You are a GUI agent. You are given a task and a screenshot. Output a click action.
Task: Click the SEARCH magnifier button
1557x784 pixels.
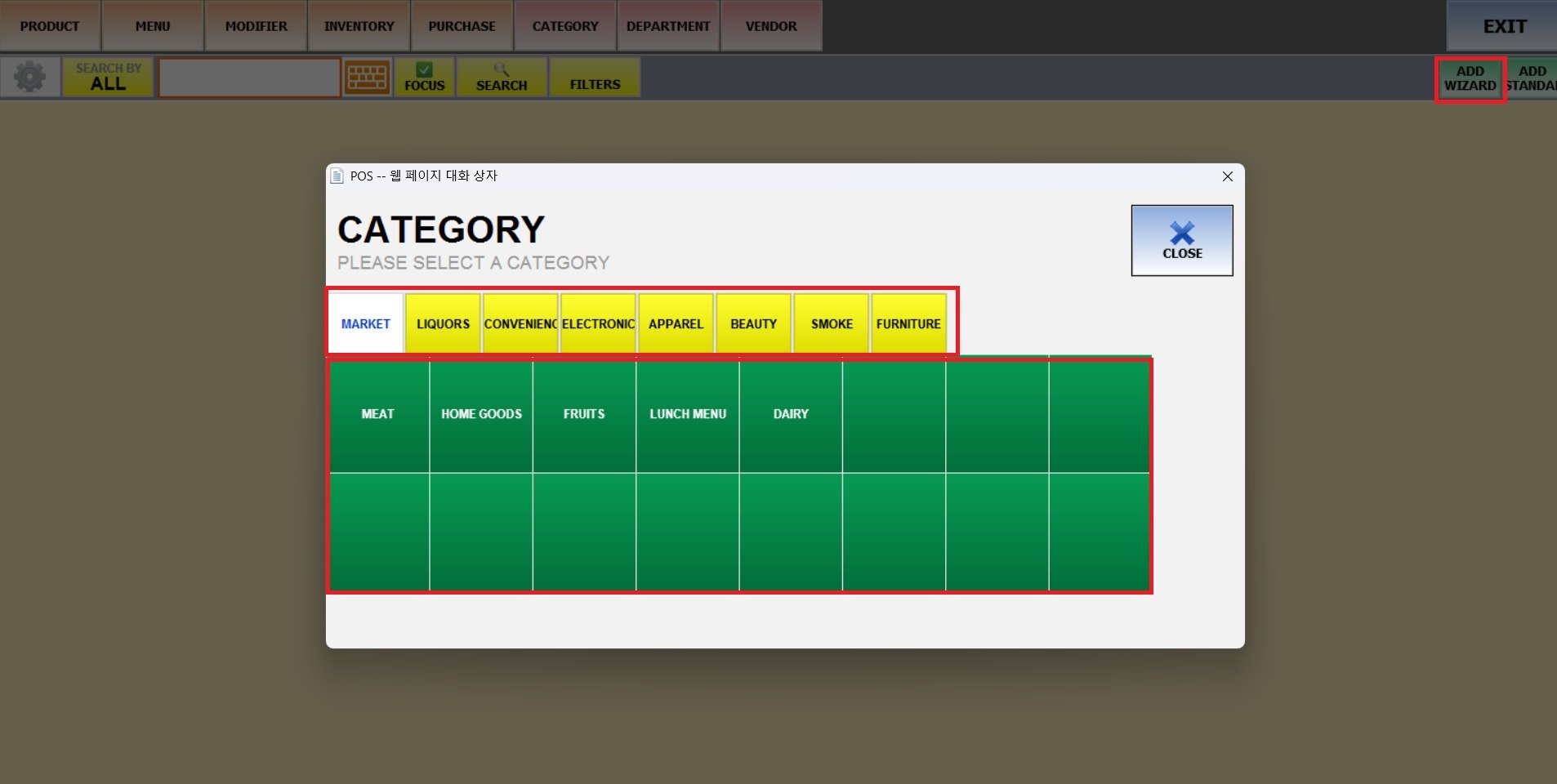click(x=502, y=78)
